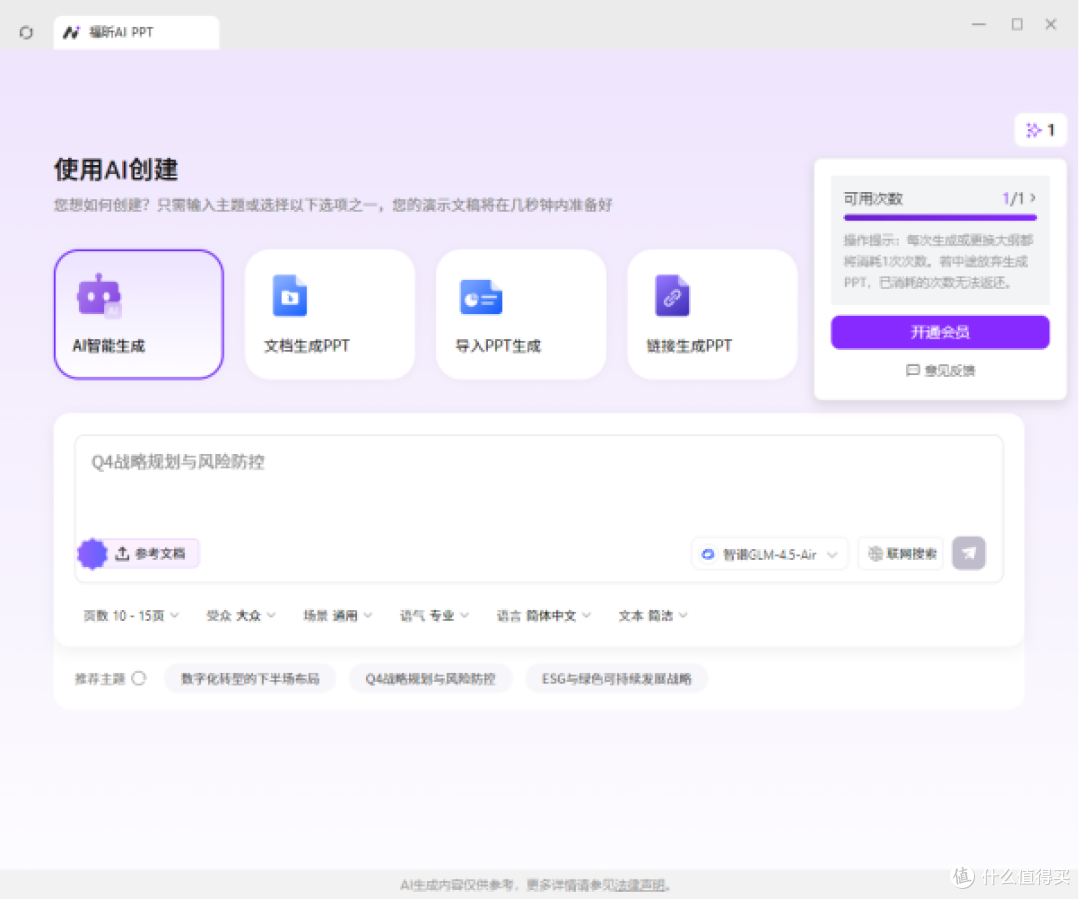
Task: Choose the 文档生成PPT card
Action: pos(330,314)
